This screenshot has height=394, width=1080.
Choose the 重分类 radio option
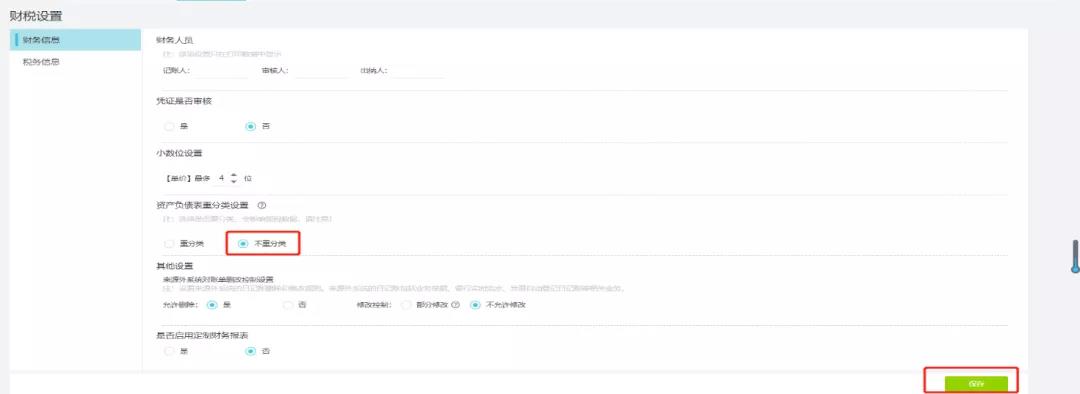(x=169, y=244)
